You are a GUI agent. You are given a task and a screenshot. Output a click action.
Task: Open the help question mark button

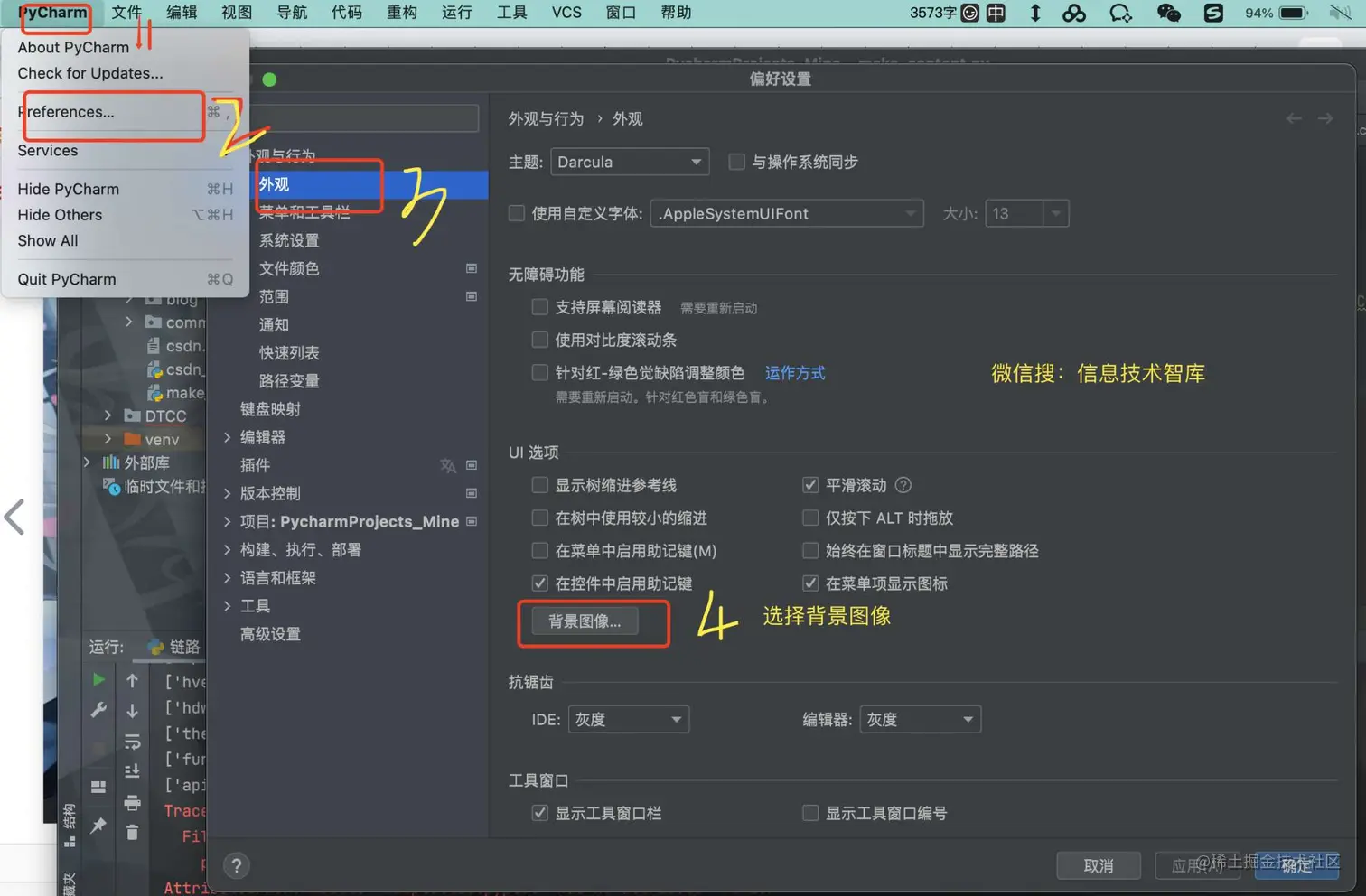236,865
